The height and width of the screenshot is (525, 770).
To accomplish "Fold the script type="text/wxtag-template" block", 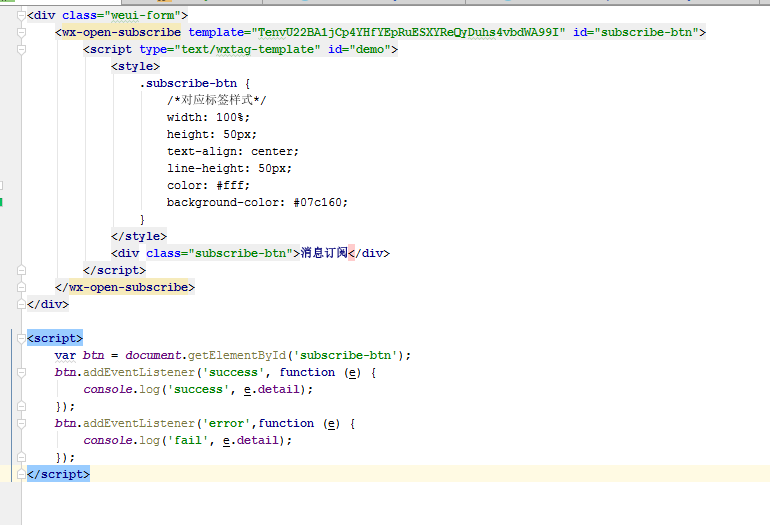I will (x=21, y=50).
